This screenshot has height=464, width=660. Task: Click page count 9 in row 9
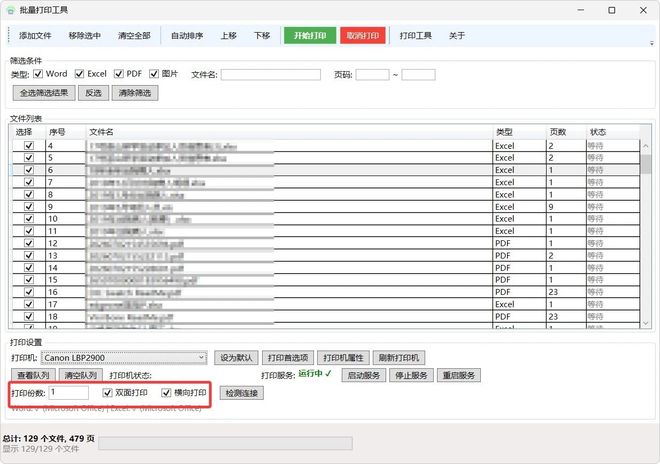pyautogui.click(x=551, y=207)
